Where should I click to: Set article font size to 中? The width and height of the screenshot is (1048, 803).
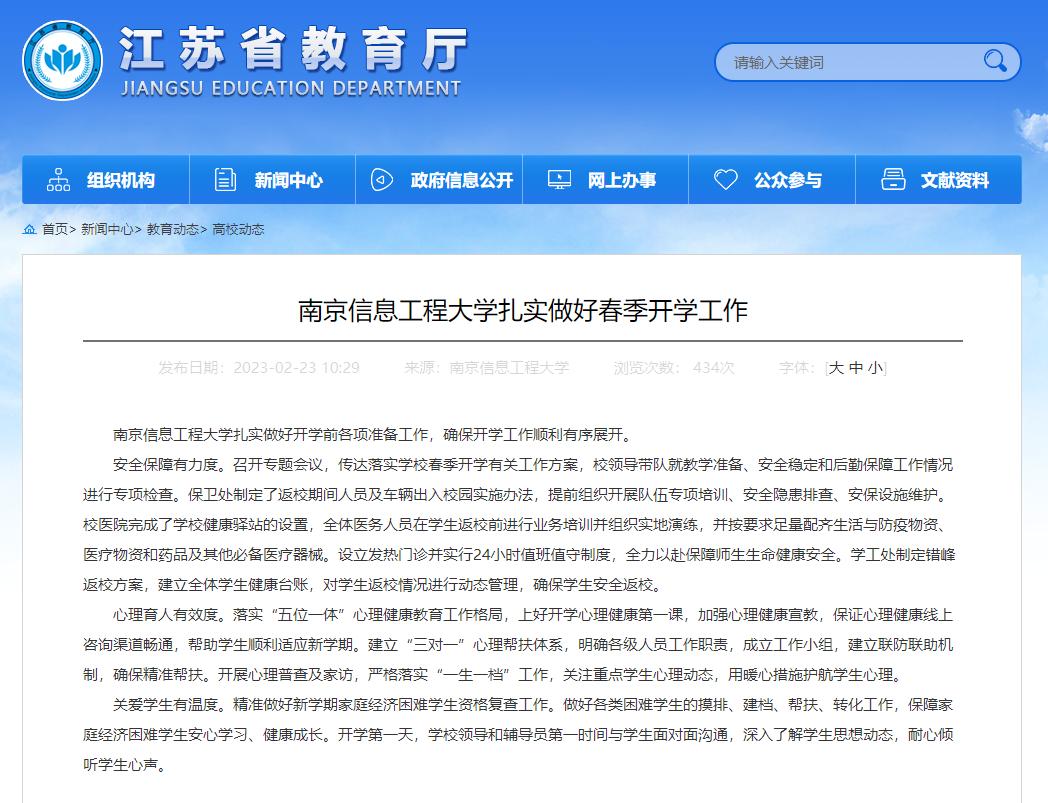coord(856,366)
